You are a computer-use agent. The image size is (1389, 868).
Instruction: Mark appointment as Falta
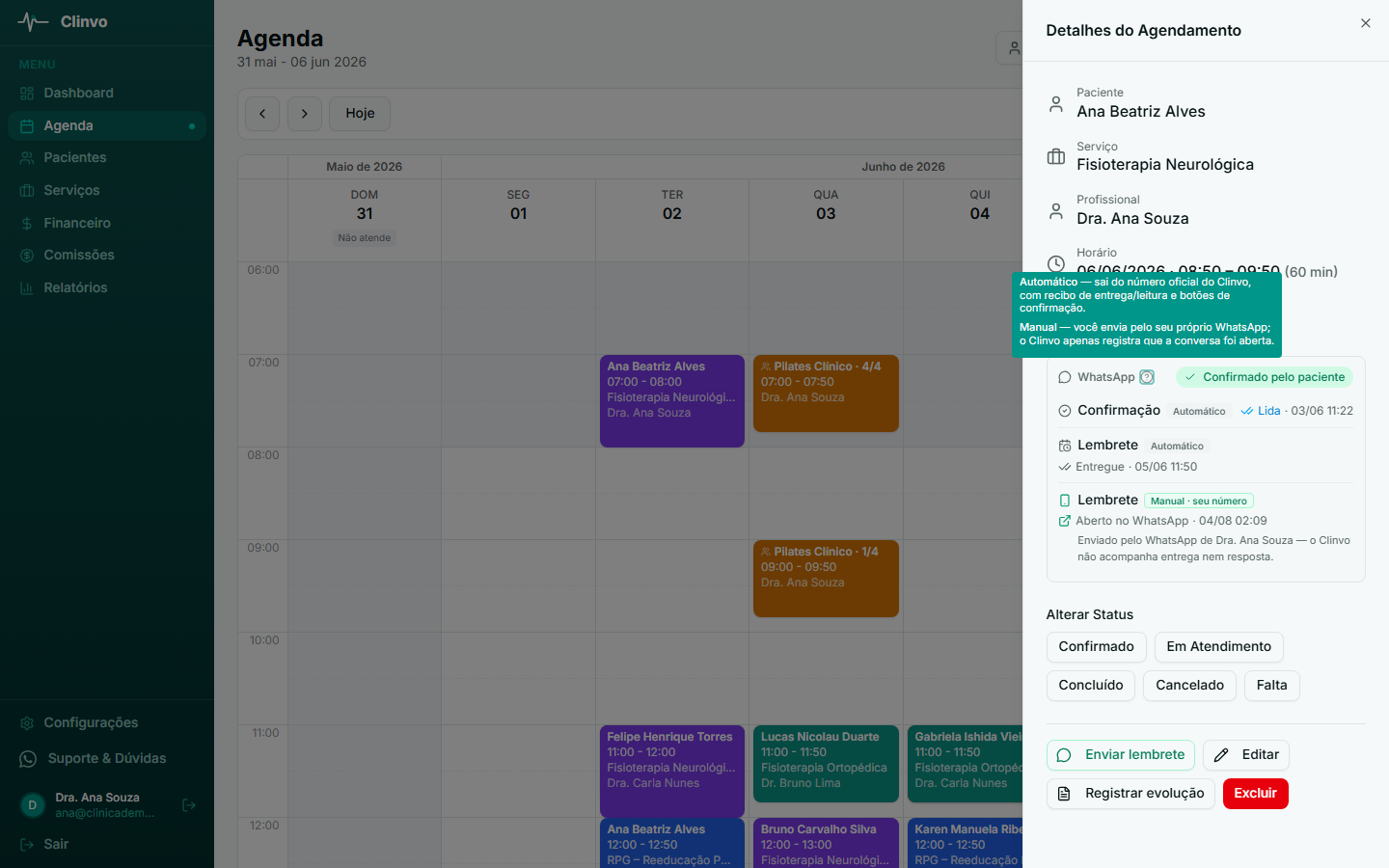[1271, 686]
